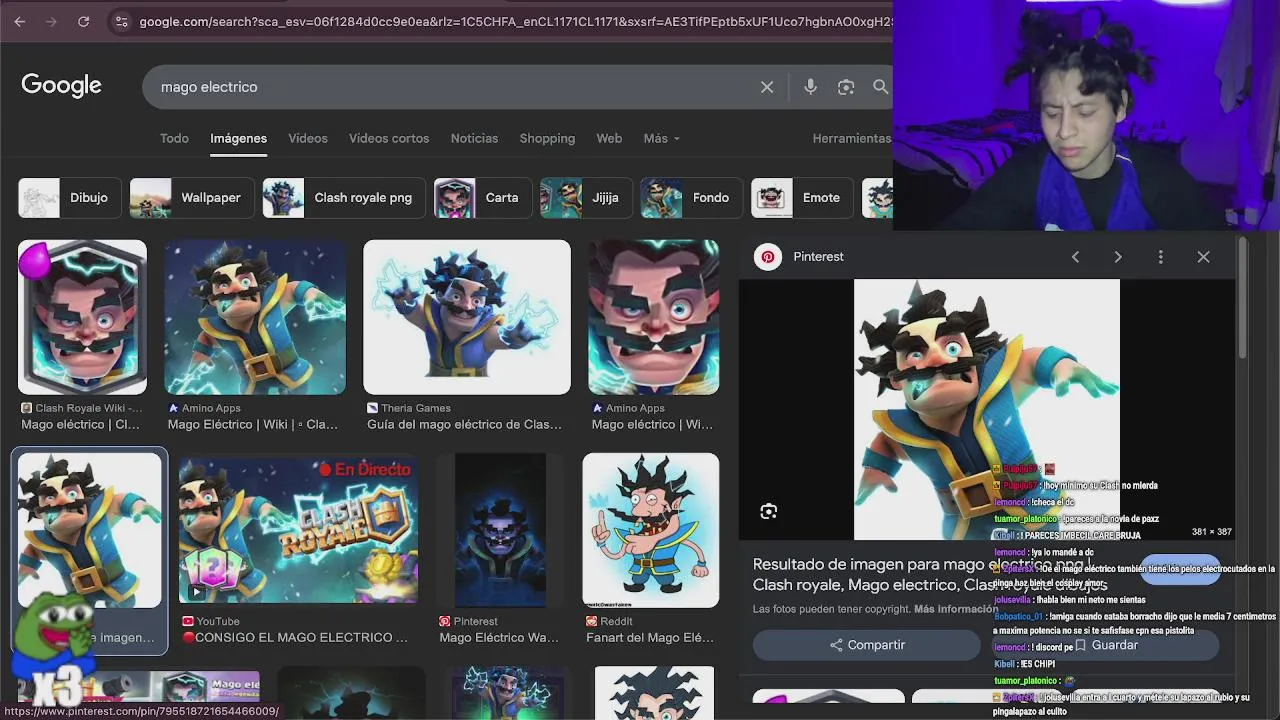The image size is (1280, 720).
Task: Filter by Emote chip
Action: point(802,198)
